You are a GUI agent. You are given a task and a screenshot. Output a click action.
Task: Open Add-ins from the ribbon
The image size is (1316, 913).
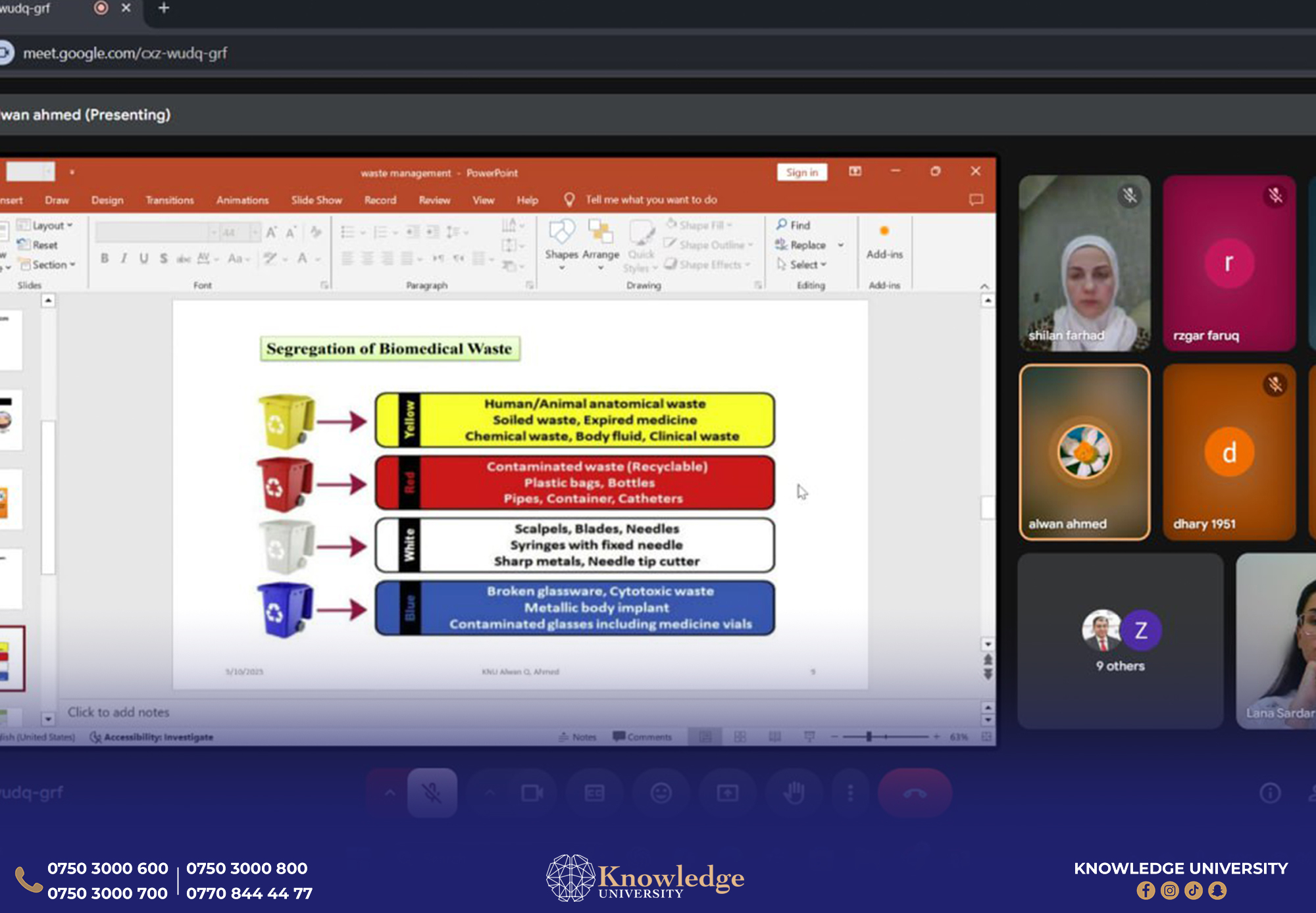884,242
